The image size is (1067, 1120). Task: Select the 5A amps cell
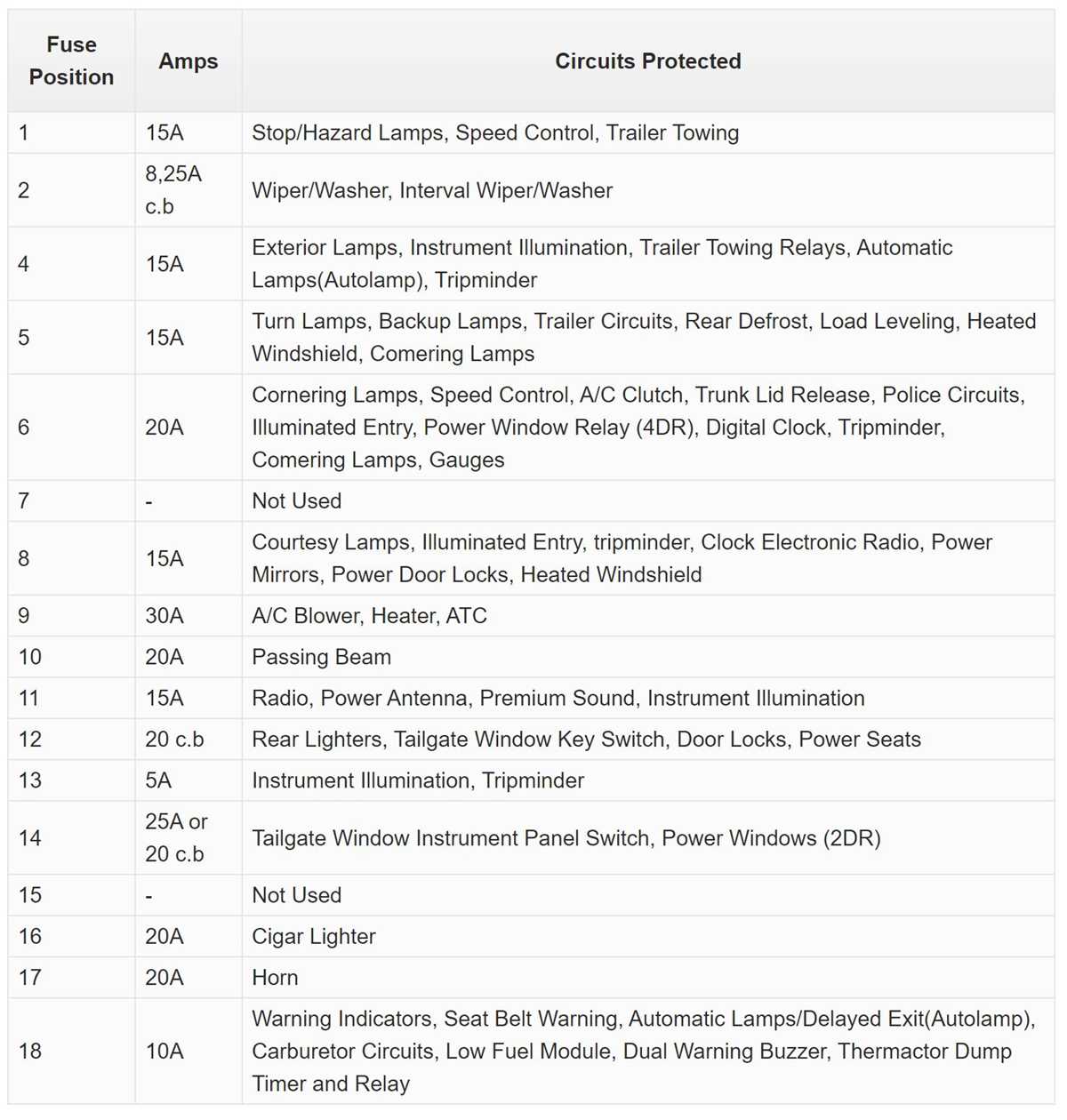[x=189, y=780]
